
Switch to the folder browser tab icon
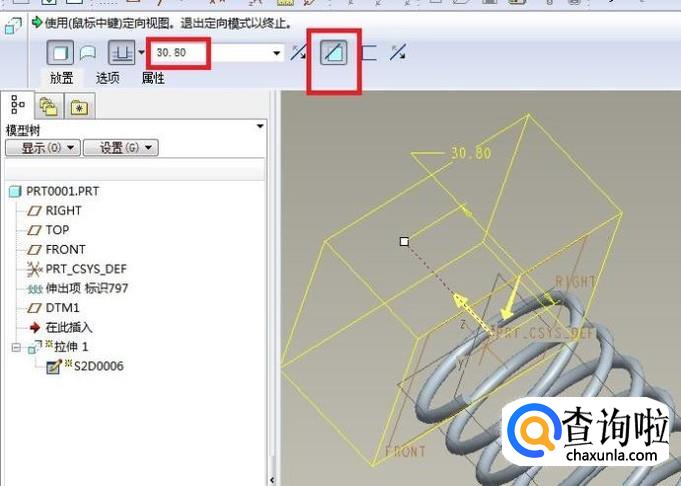49,107
